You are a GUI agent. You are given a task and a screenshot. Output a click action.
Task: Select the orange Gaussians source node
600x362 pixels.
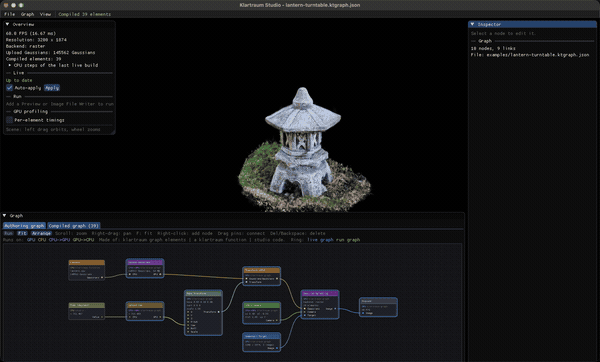[x=86, y=270]
